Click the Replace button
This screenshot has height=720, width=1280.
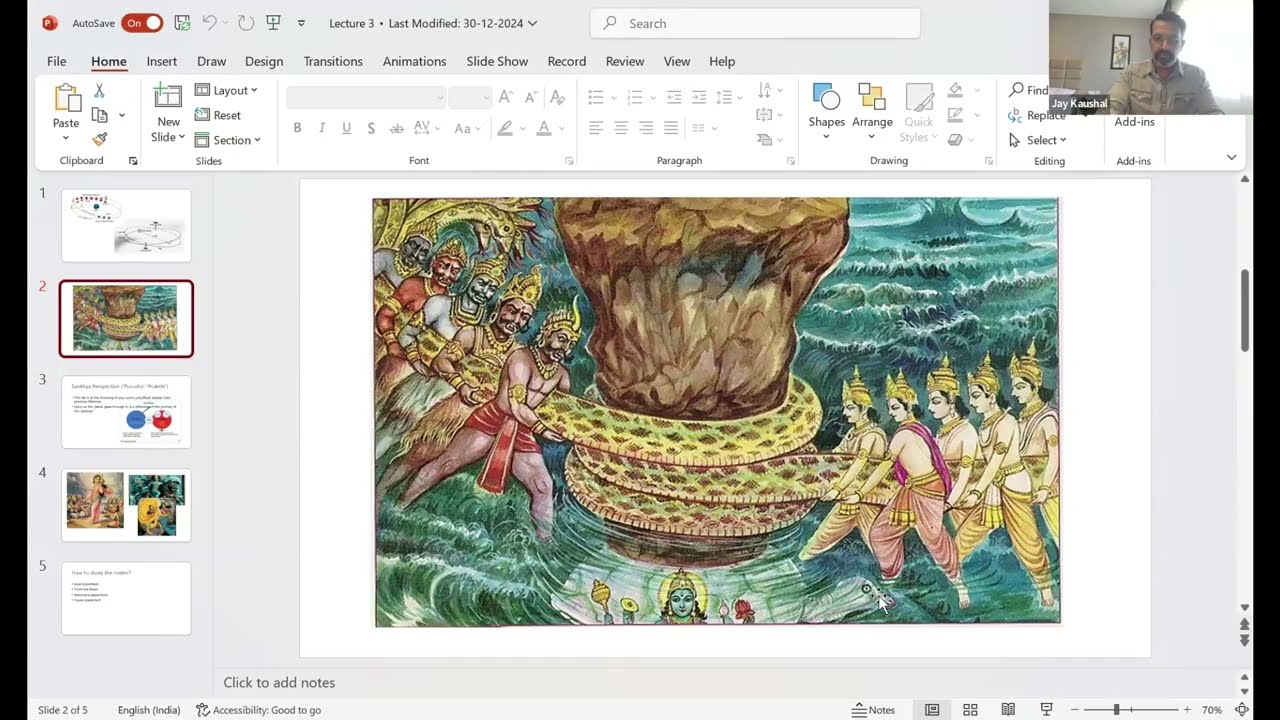[1038, 115]
